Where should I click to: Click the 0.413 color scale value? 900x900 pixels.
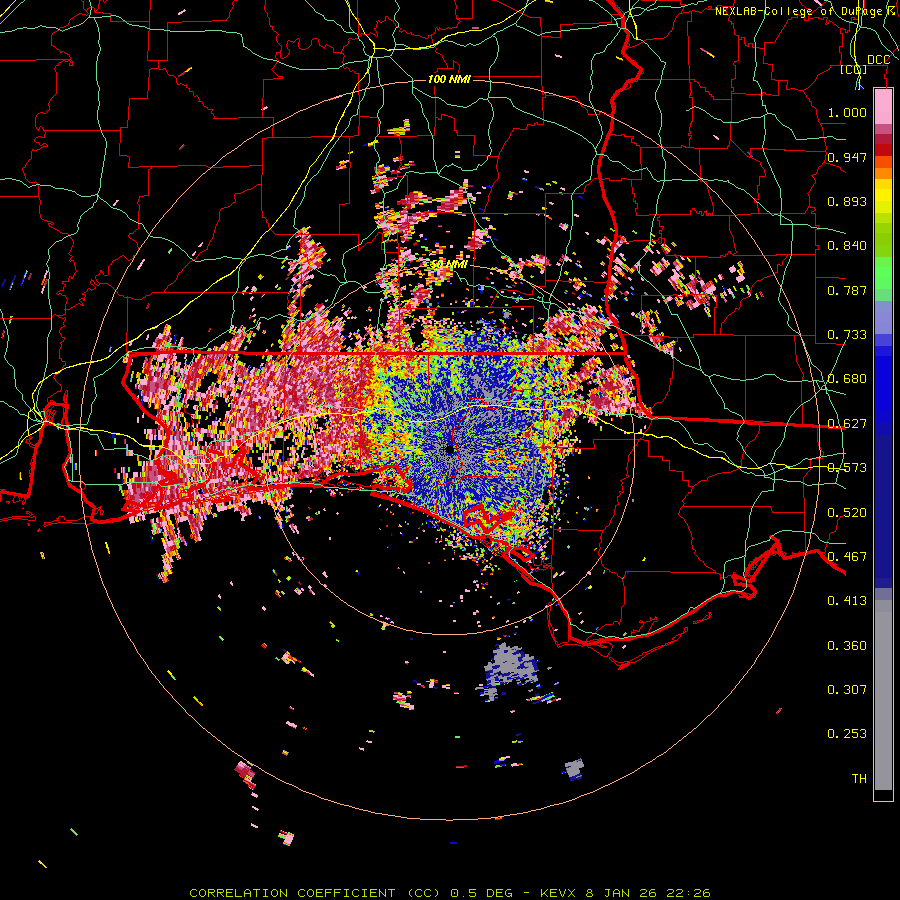tap(847, 601)
